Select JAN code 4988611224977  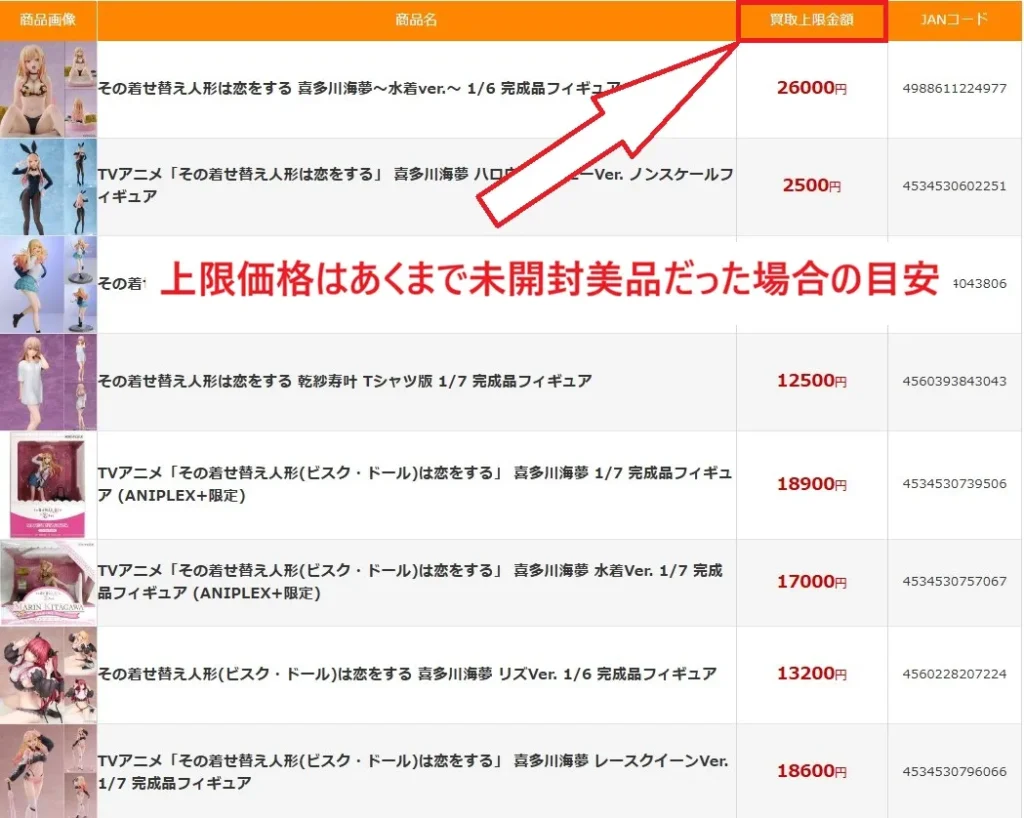(x=954, y=88)
